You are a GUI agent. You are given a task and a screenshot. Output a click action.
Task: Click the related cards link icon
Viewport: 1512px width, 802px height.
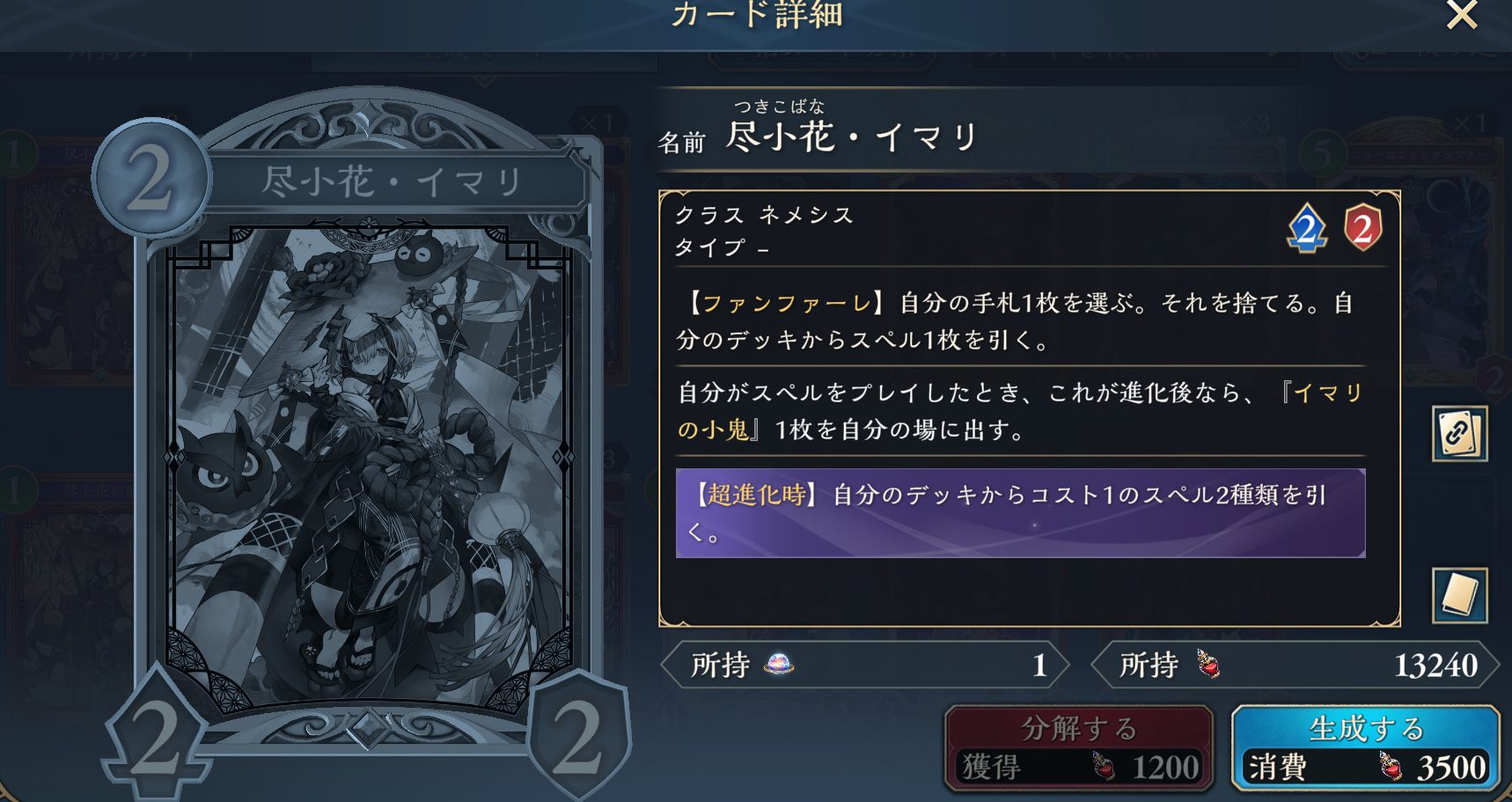[1459, 433]
